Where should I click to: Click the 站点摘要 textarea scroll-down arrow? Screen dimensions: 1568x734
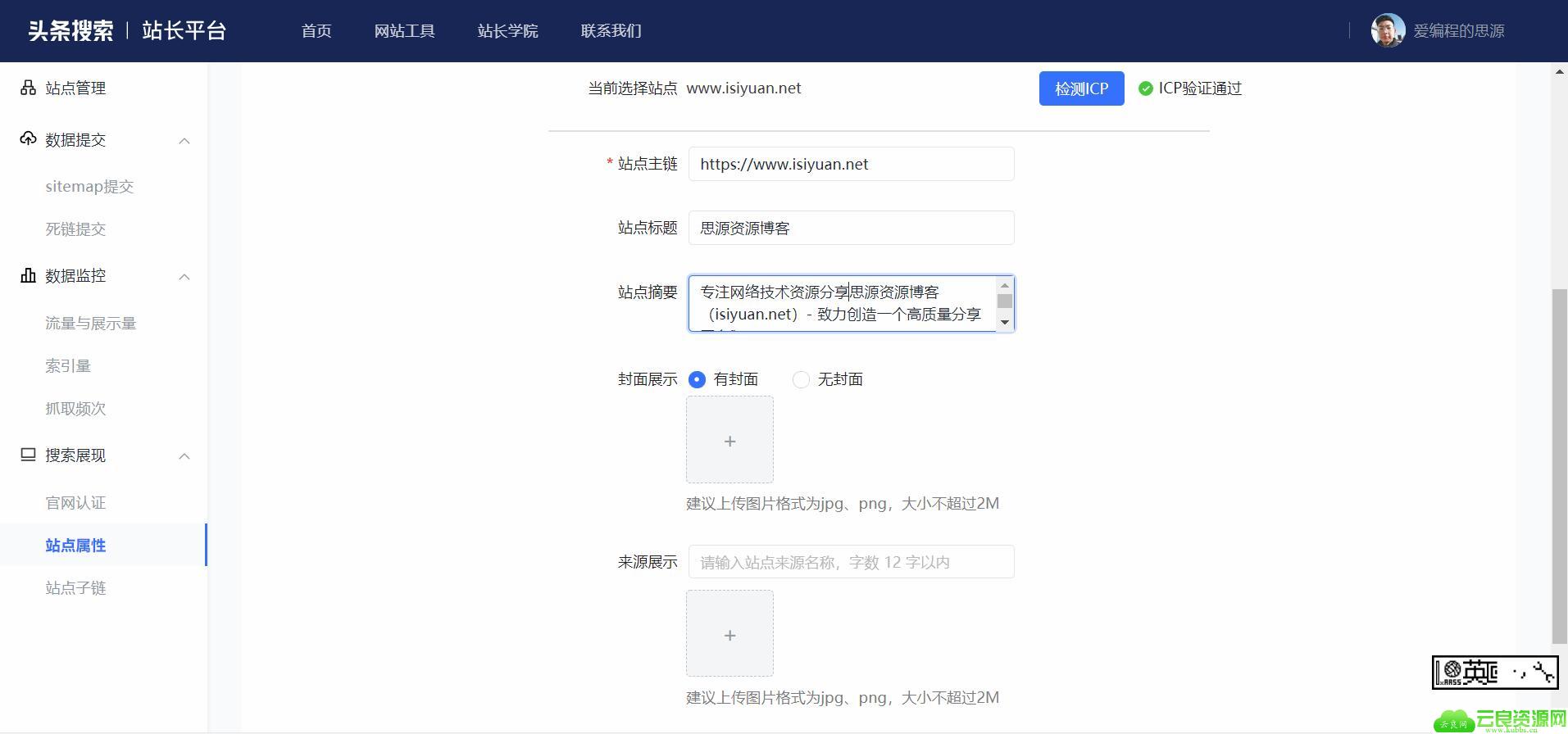[1005, 322]
